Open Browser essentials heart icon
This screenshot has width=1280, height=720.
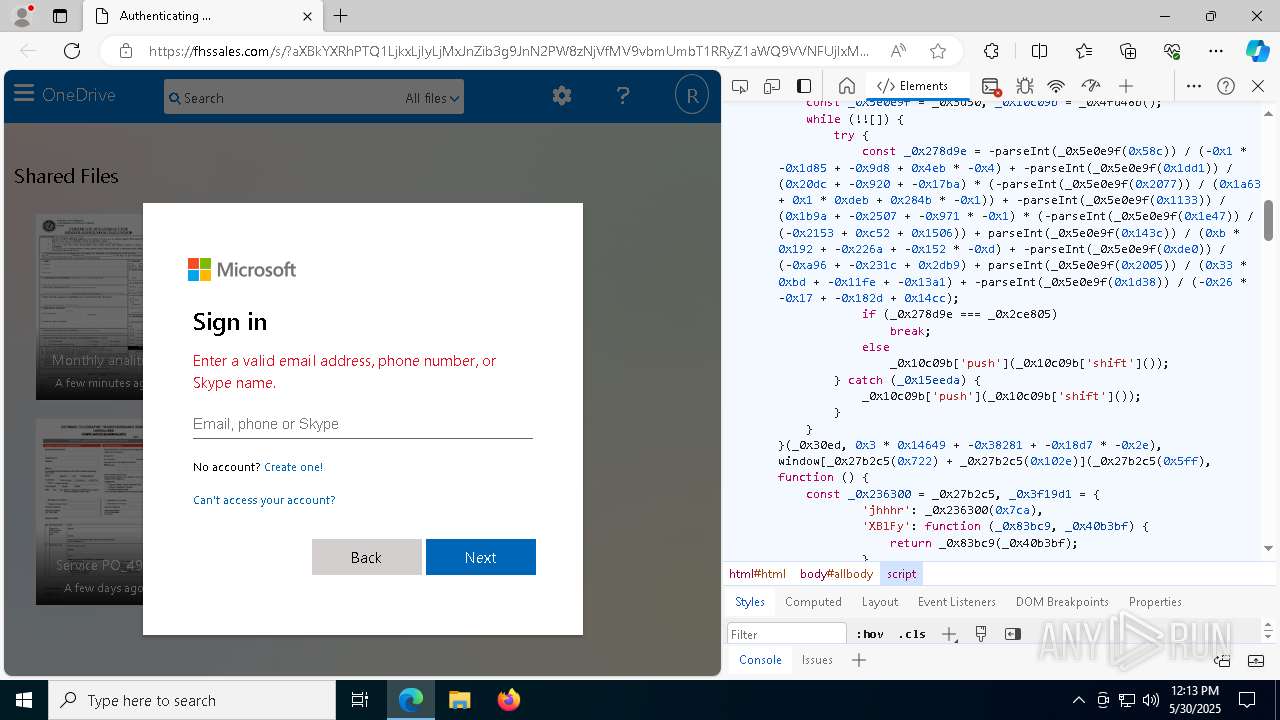pos(1172,51)
